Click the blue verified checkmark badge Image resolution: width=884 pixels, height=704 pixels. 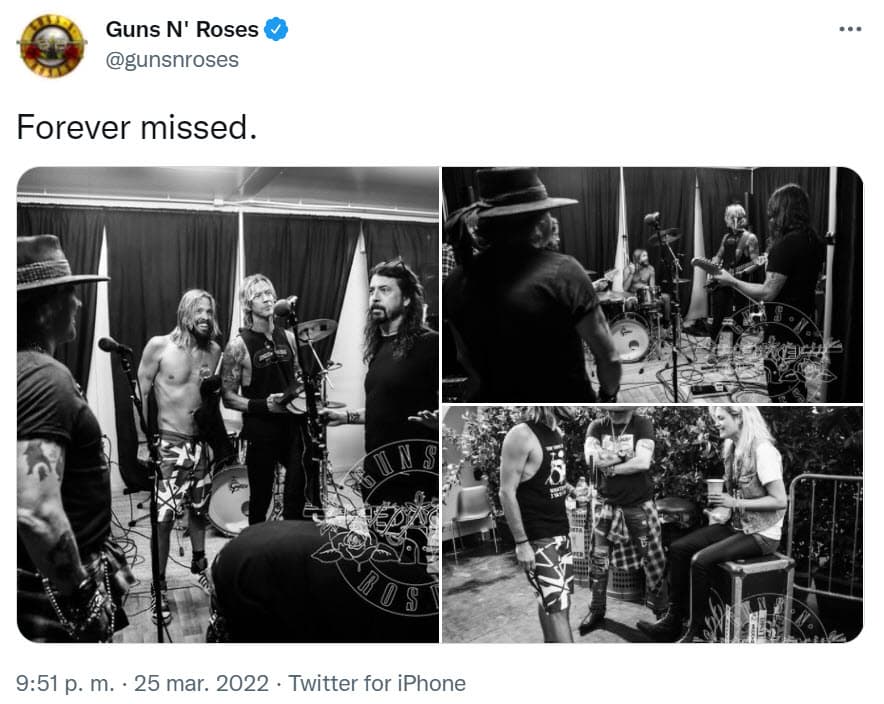click(x=273, y=29)
